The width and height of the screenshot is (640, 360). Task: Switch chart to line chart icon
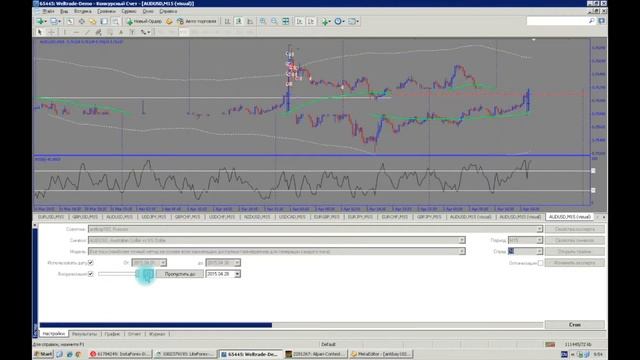pyautogui.click(x=250, y=21)
